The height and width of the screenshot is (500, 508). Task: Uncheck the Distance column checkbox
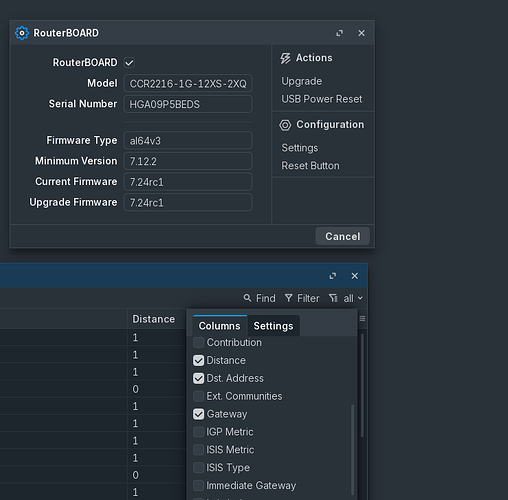point(198,360)
